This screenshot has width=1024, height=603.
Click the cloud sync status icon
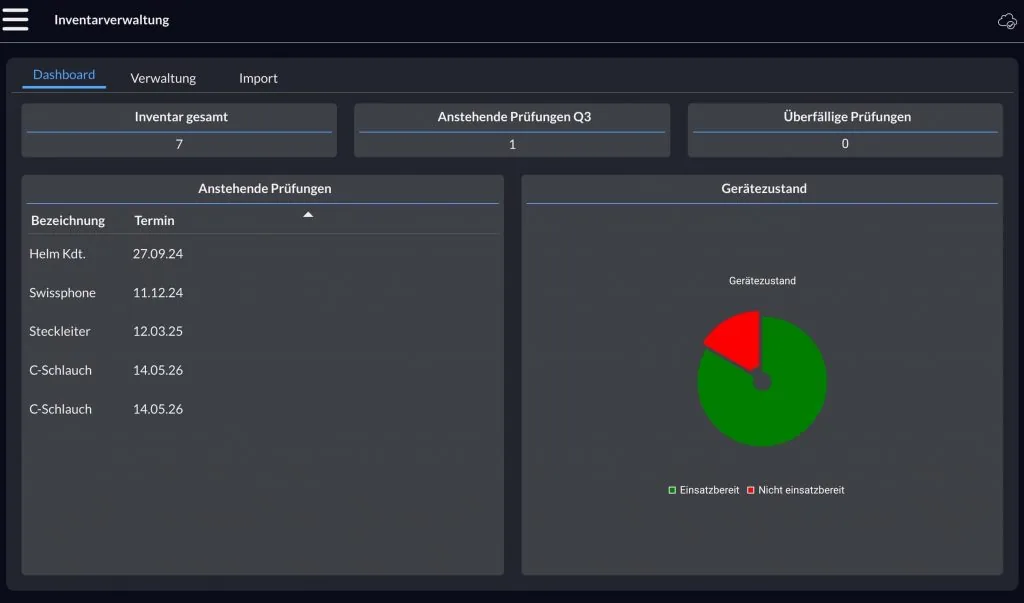click(1007, 21)
